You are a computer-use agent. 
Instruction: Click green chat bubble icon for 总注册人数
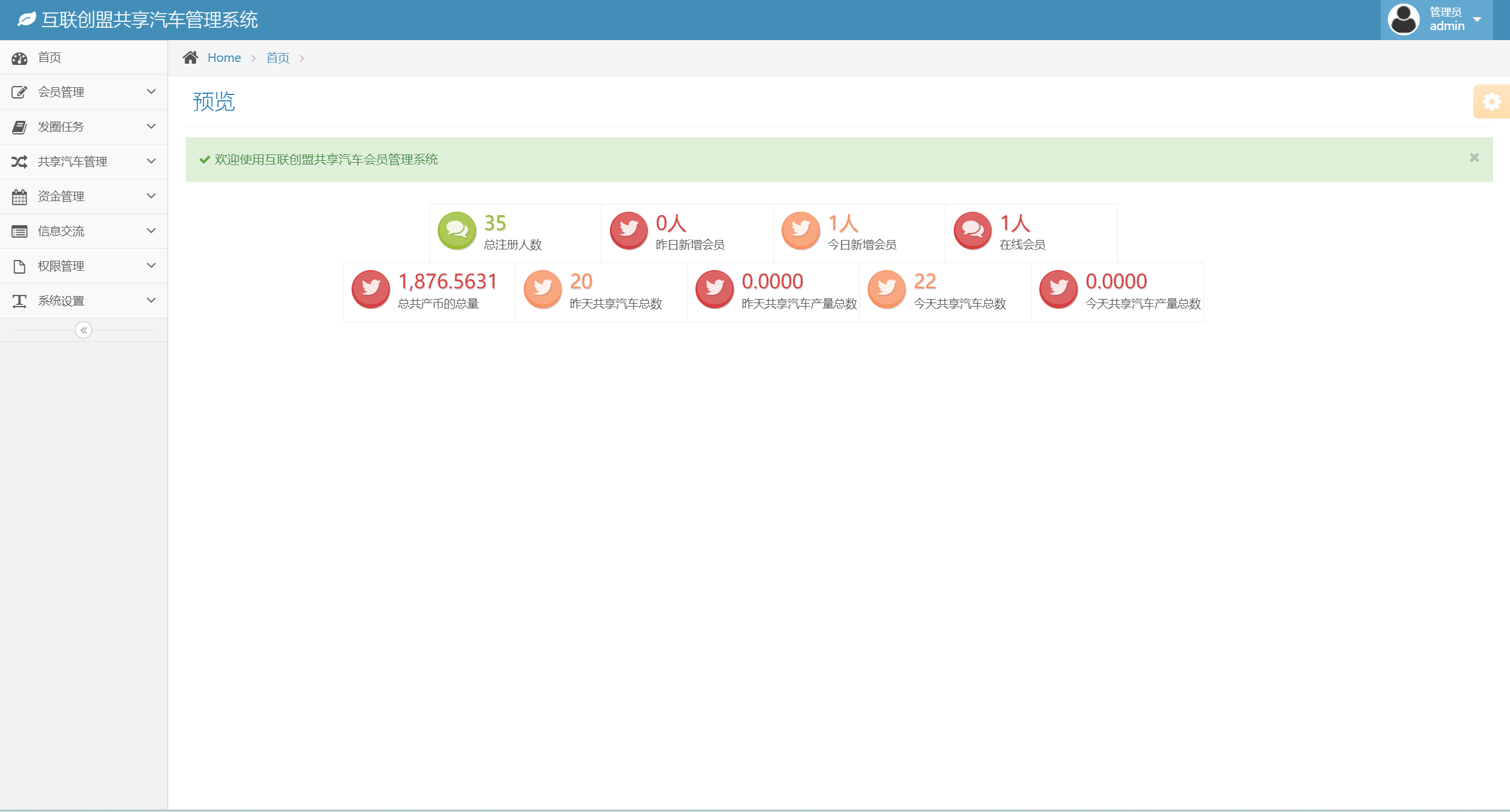(457, 231)
